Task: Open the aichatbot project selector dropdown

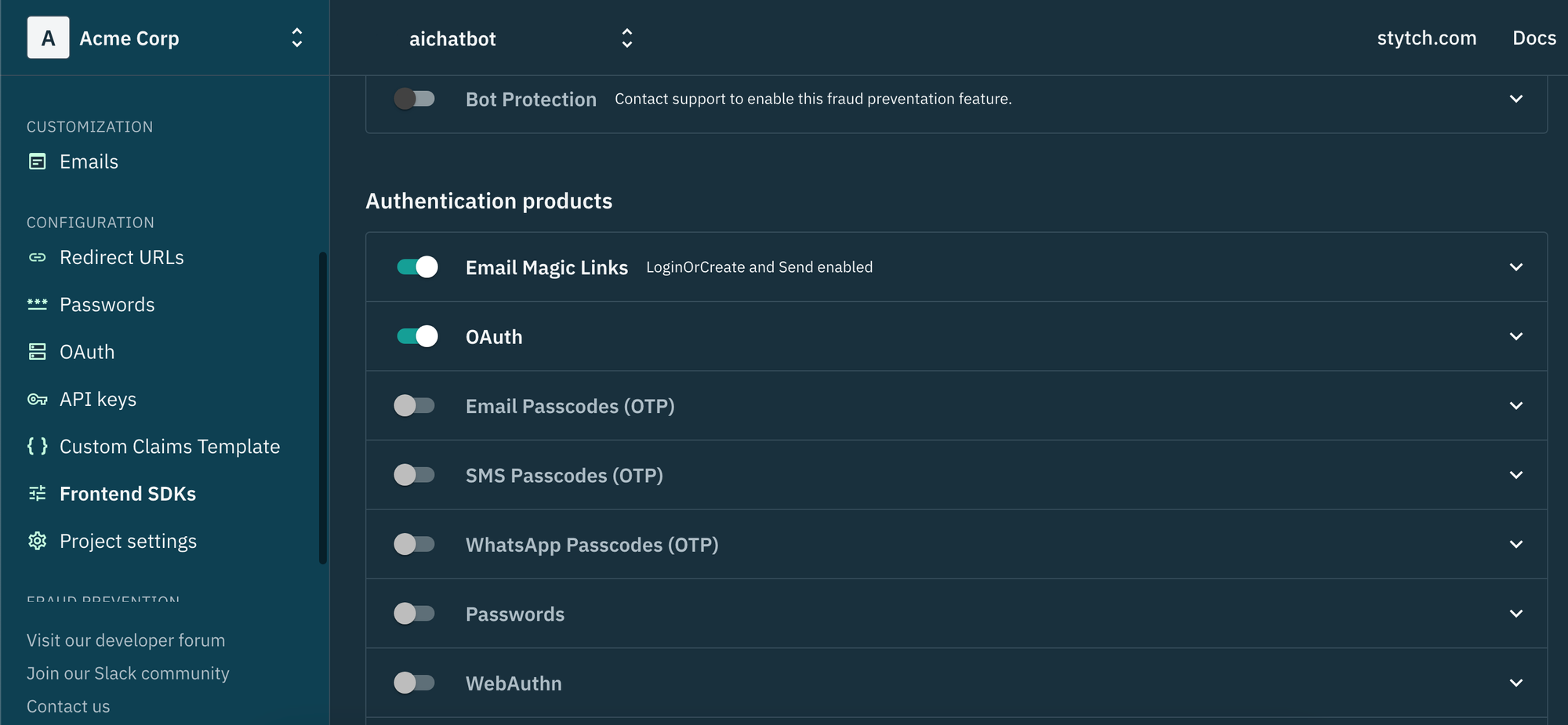Action: (x=626, y=38)
